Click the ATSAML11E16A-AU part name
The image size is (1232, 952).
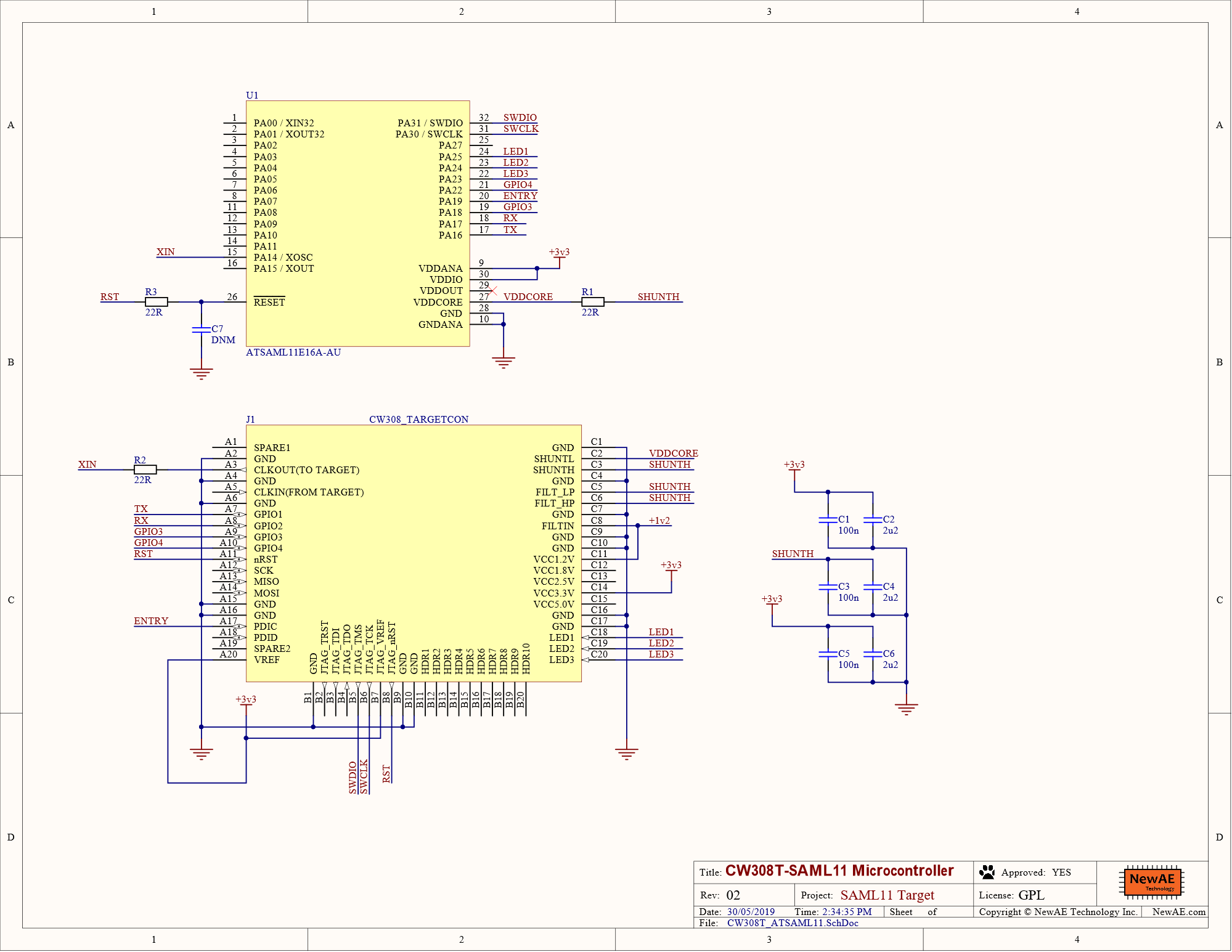[x=293, y=352]
